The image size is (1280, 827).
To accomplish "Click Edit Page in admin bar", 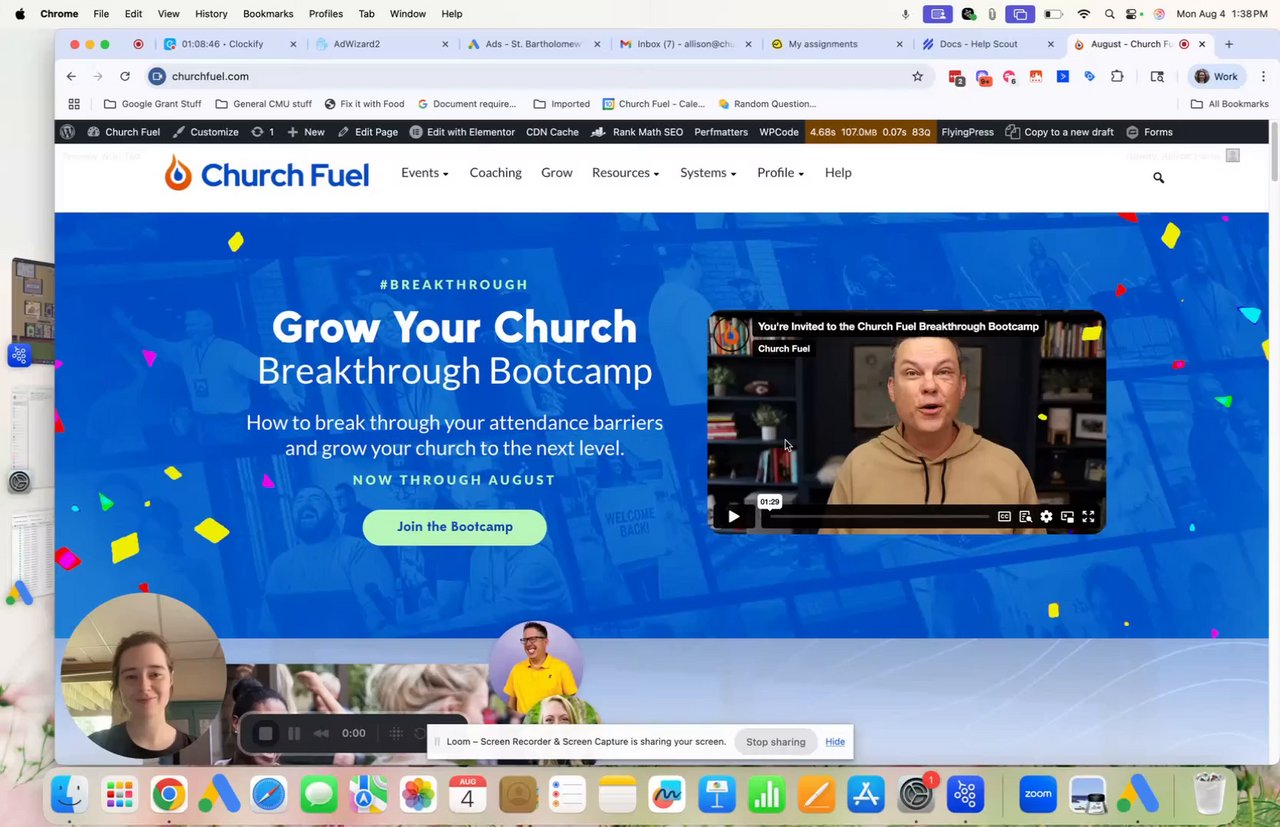I will pyautogui.click(x=367, y=132).
